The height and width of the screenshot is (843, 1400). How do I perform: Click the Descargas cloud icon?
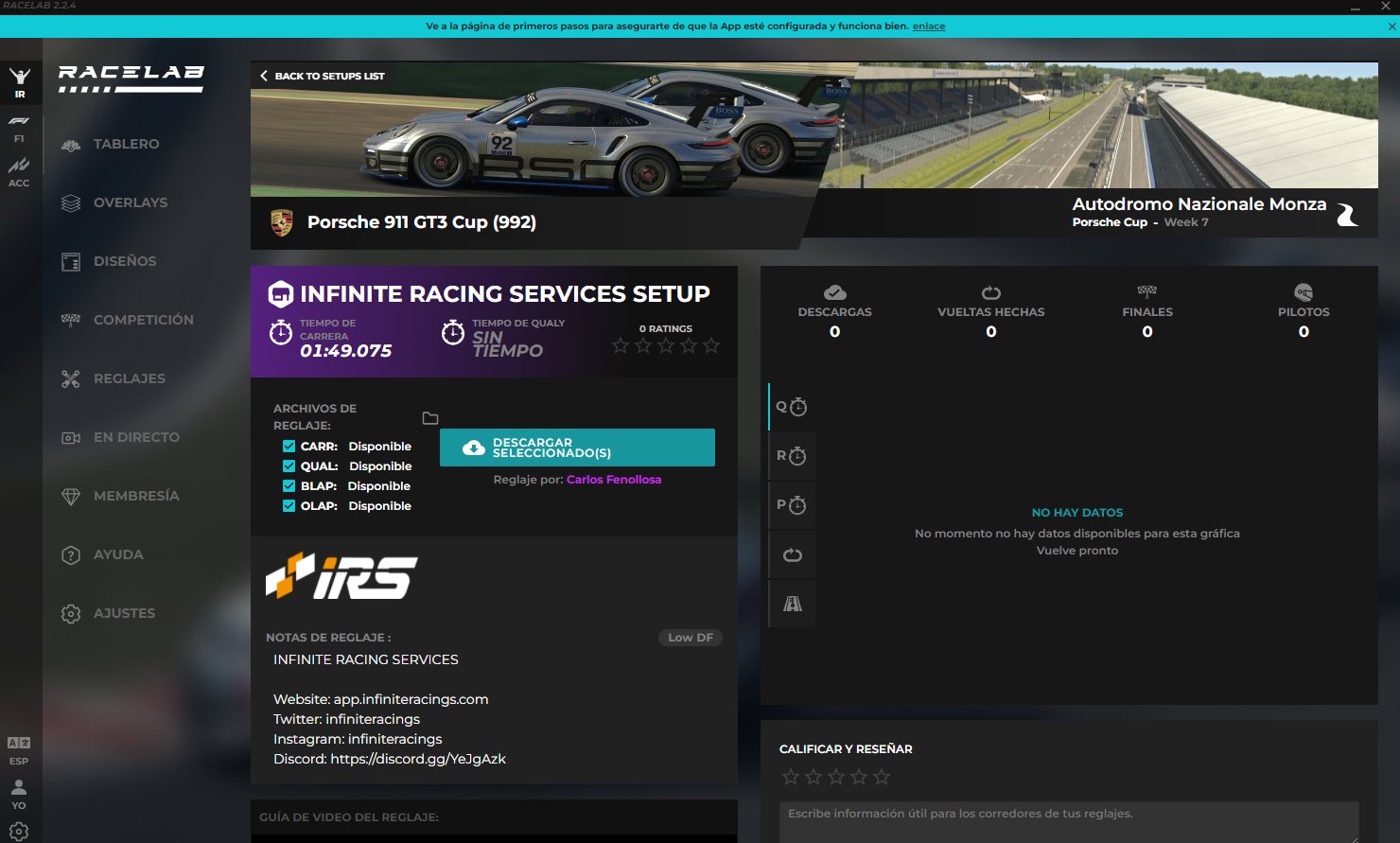[x=834, y=292]
